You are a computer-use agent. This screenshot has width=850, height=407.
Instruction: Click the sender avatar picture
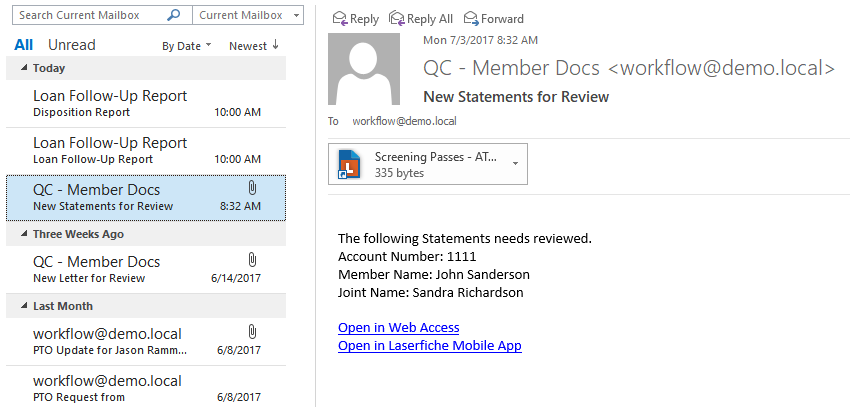click(x=364, y=69)
